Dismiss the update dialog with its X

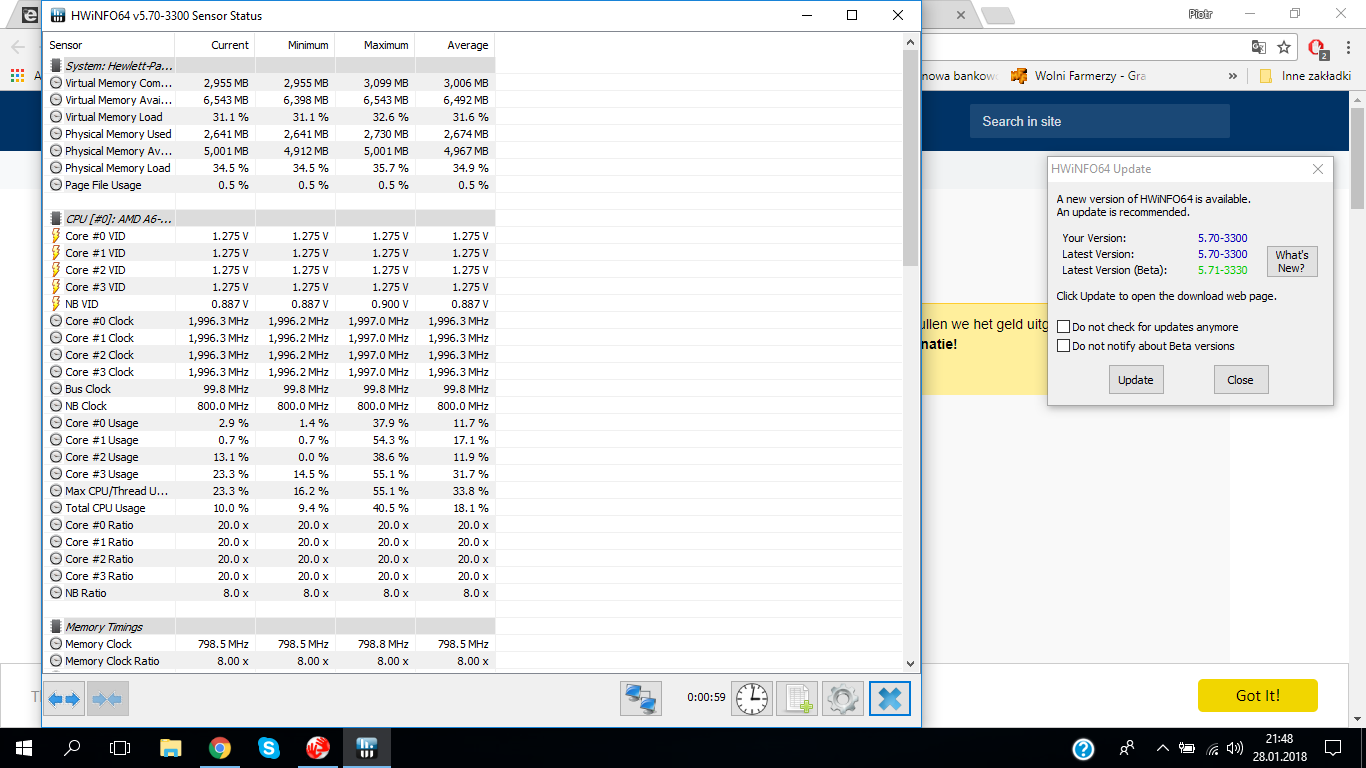pyautogui.click(x=1318, y=170)
